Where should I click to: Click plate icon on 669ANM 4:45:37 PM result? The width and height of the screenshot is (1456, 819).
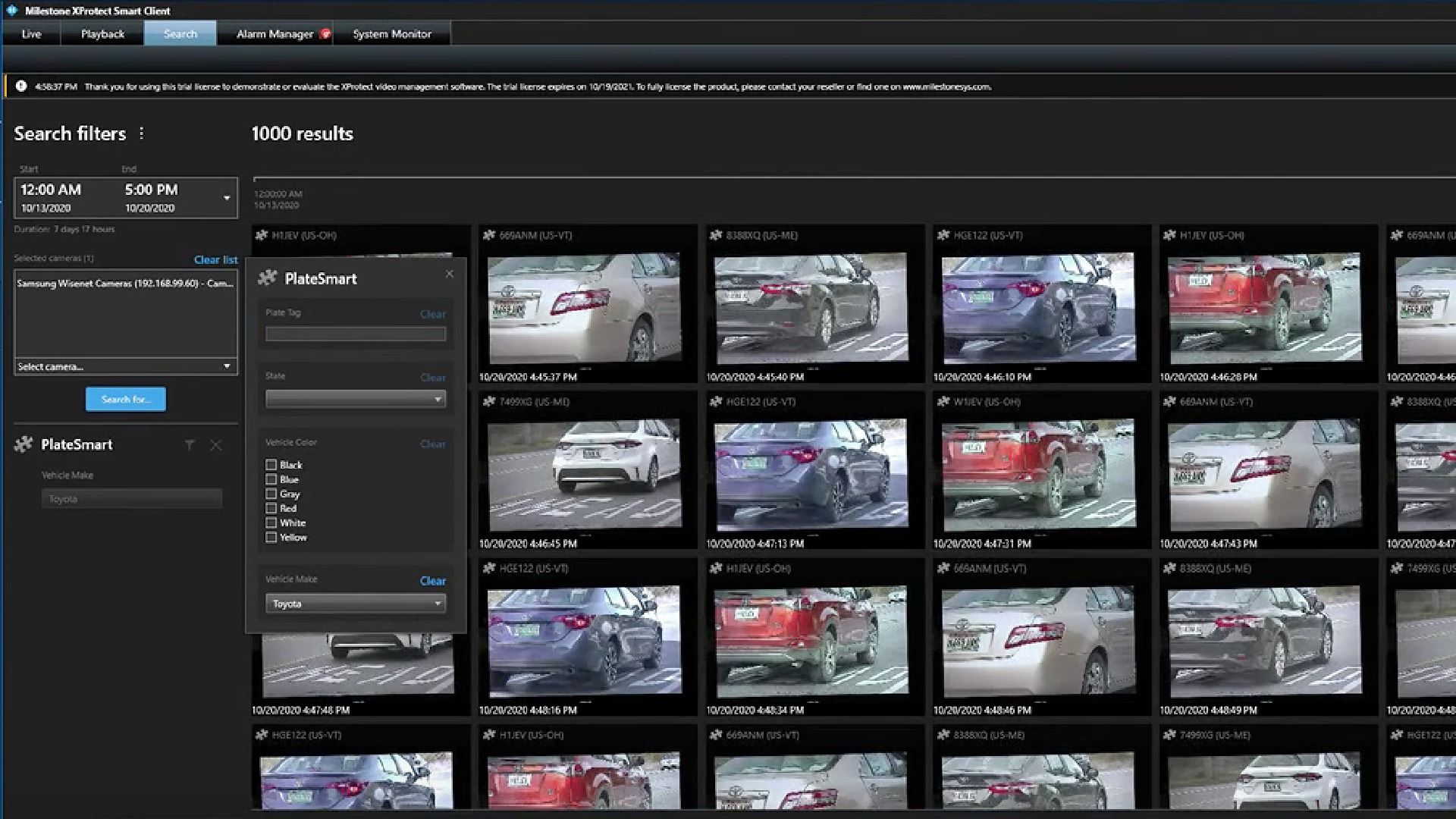pyautogui.click(x=489, y=235)
